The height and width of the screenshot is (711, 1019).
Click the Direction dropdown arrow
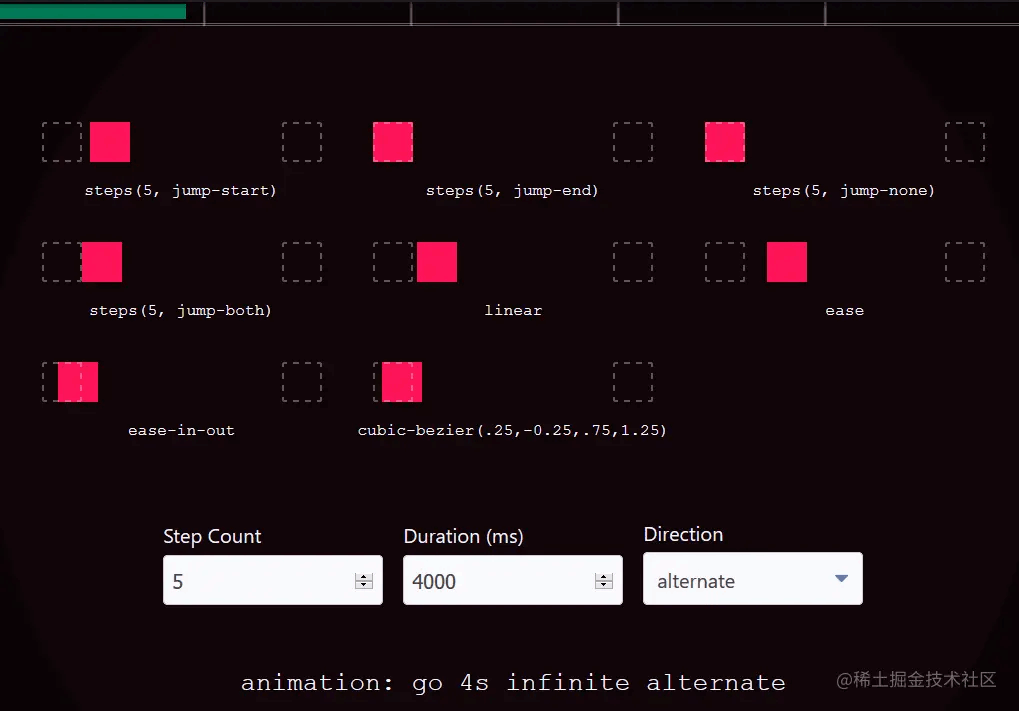coord(841,579)
